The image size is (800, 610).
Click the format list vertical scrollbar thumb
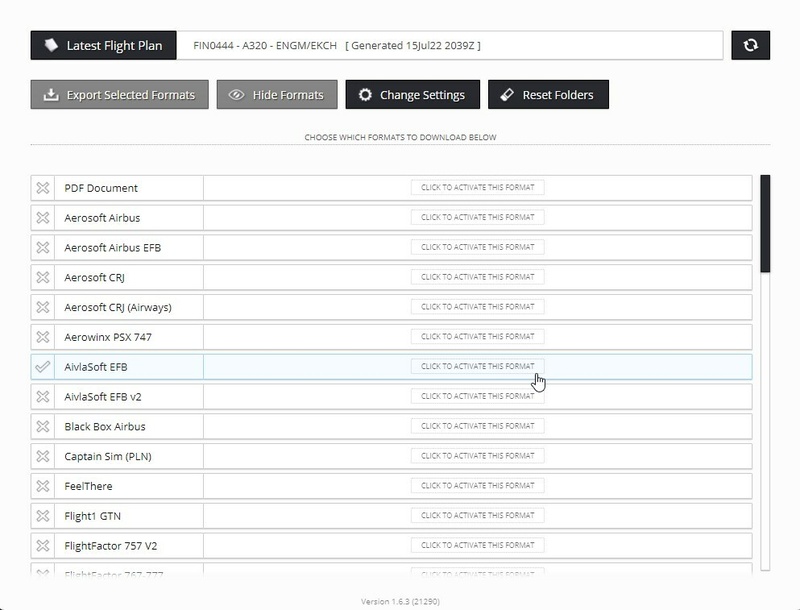(x=765, y=223)
